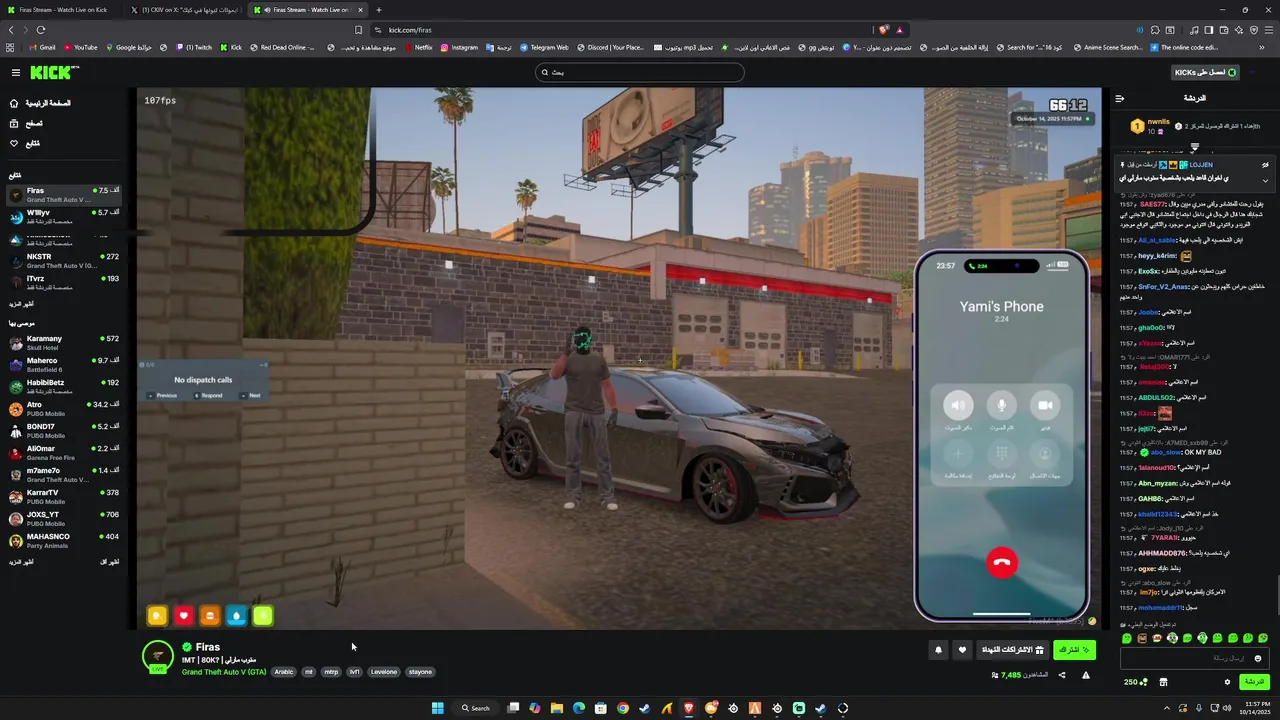Click the yellow reaction button on stream

coord(157,616)
